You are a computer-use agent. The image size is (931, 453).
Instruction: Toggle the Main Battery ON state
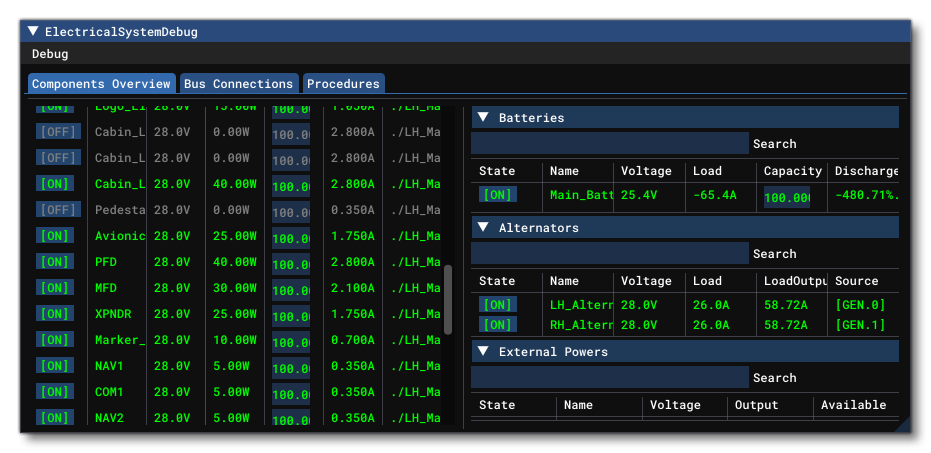pos(497,195)
